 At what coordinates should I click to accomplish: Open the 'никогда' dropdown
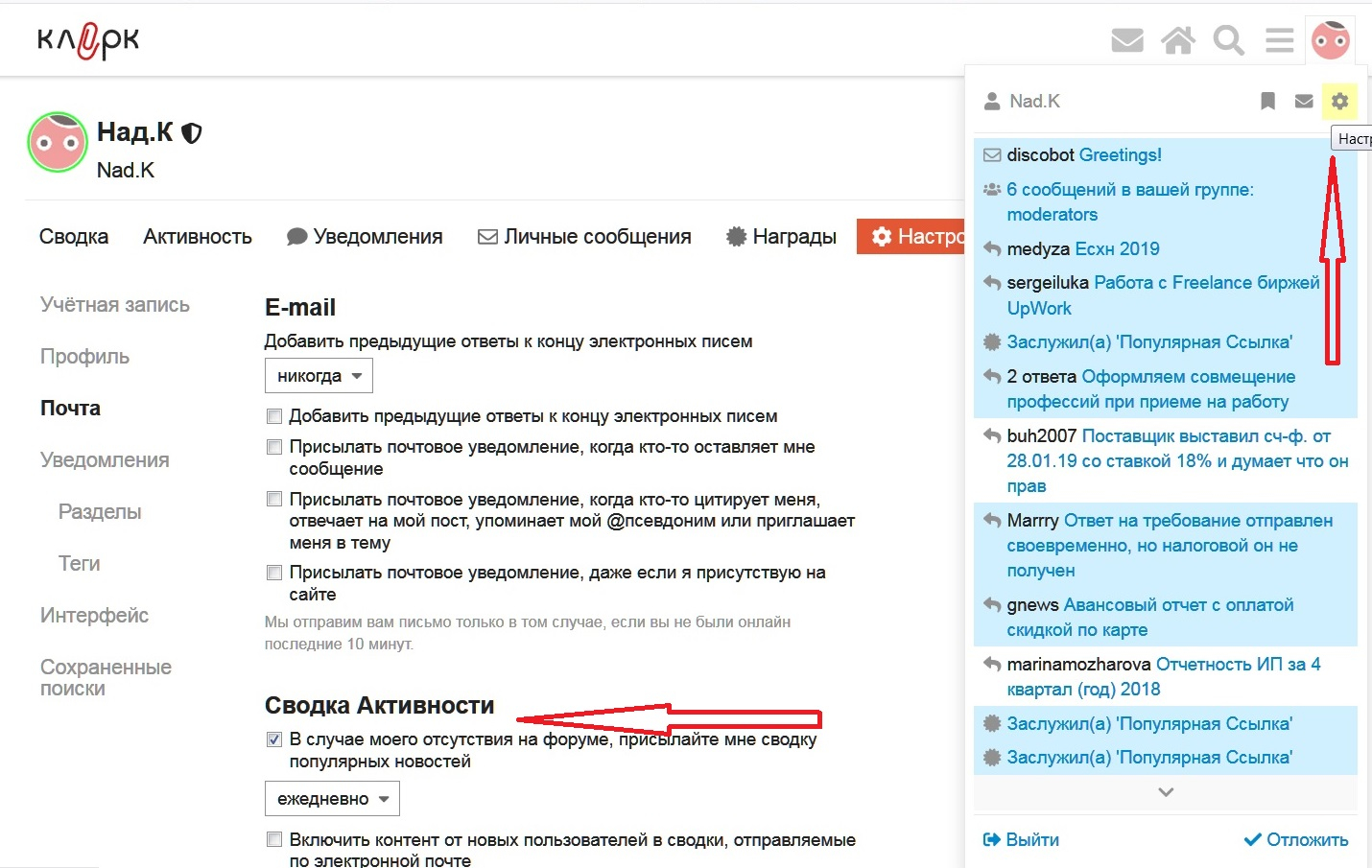[x=319, y=376]
